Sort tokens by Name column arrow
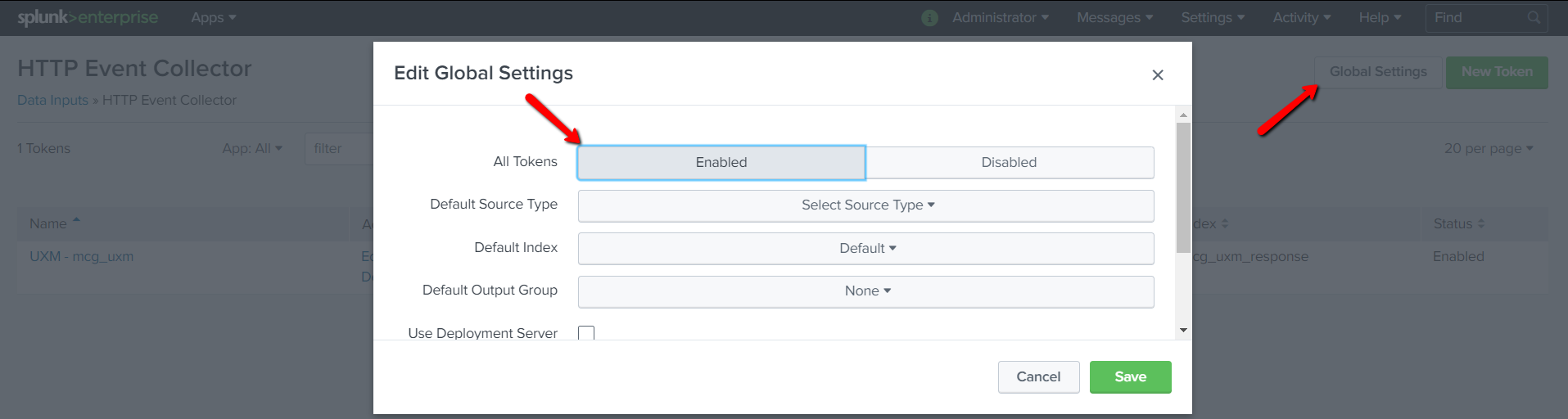The image size is (1568, 419). point(76,221)
